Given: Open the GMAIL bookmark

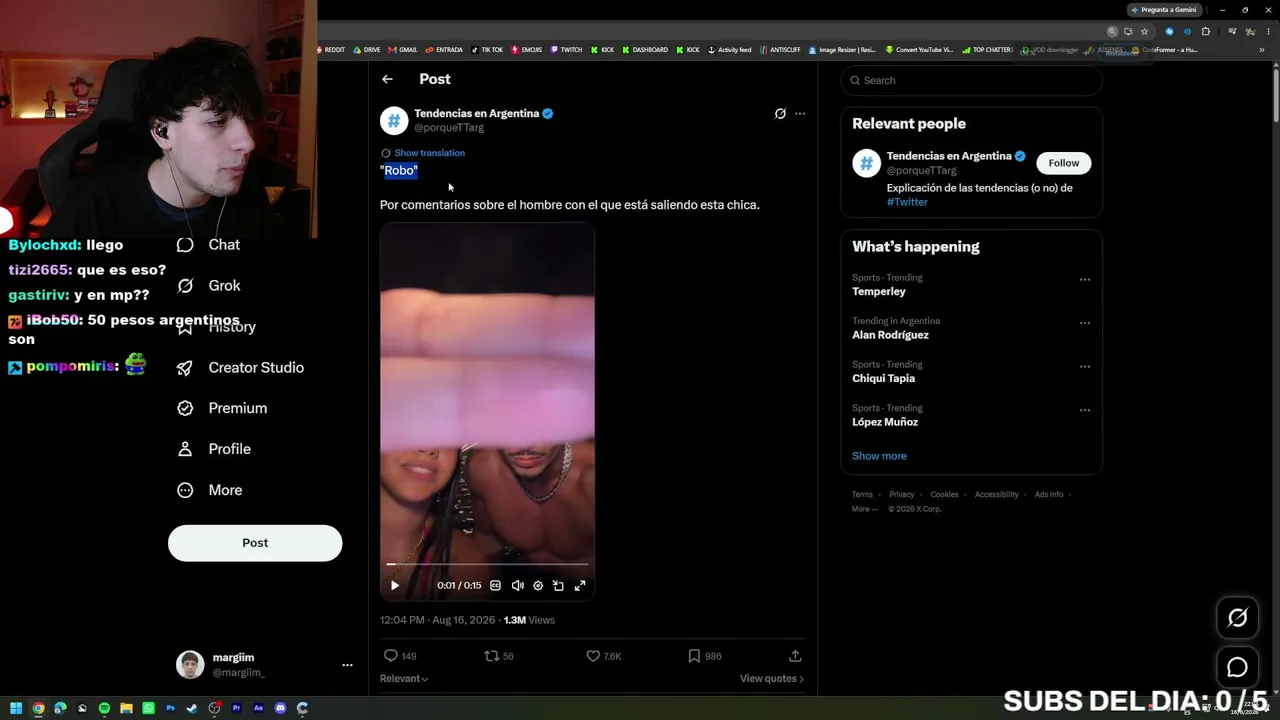Looking at the screenshot, I should pyautogui.click(x=404, y=50).
